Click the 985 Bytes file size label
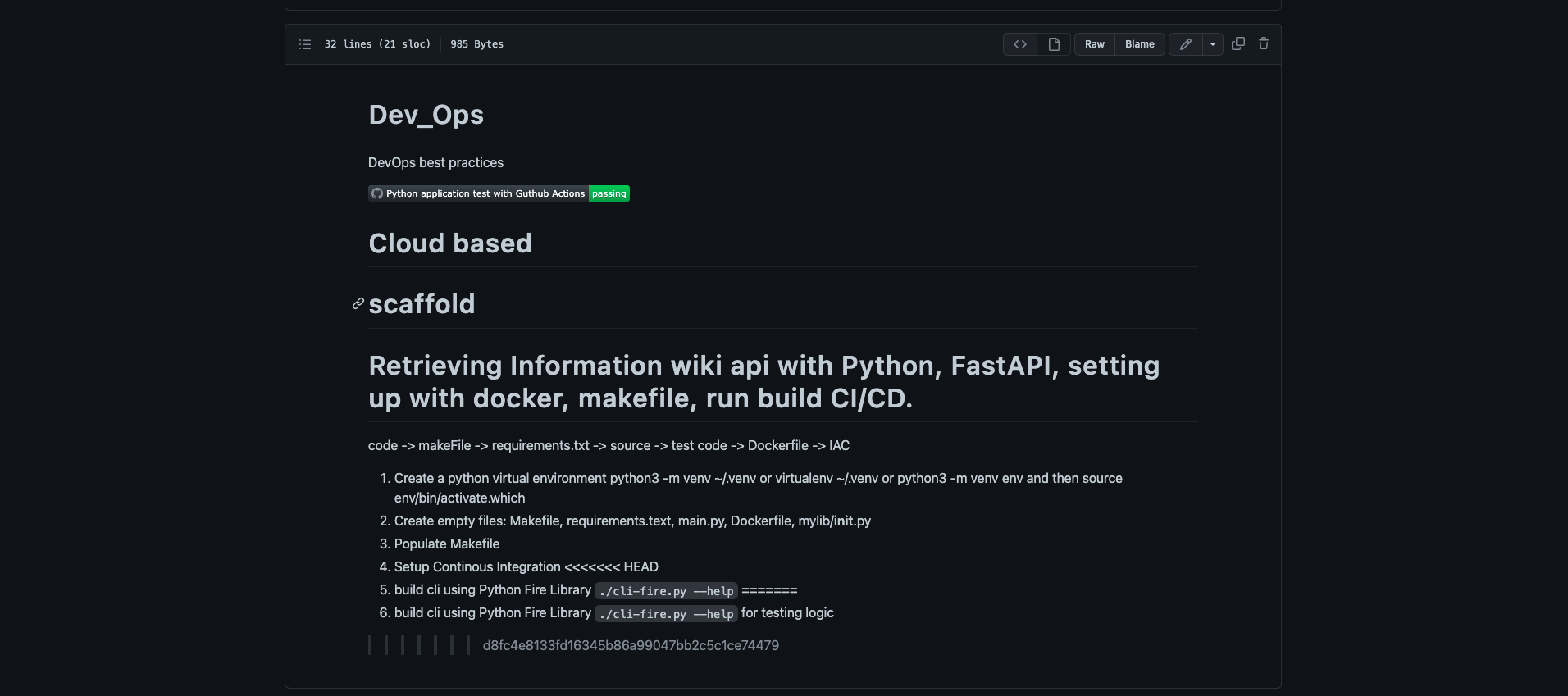The height and width of the screenshot is (696, 1568). [x=476, y=44]
